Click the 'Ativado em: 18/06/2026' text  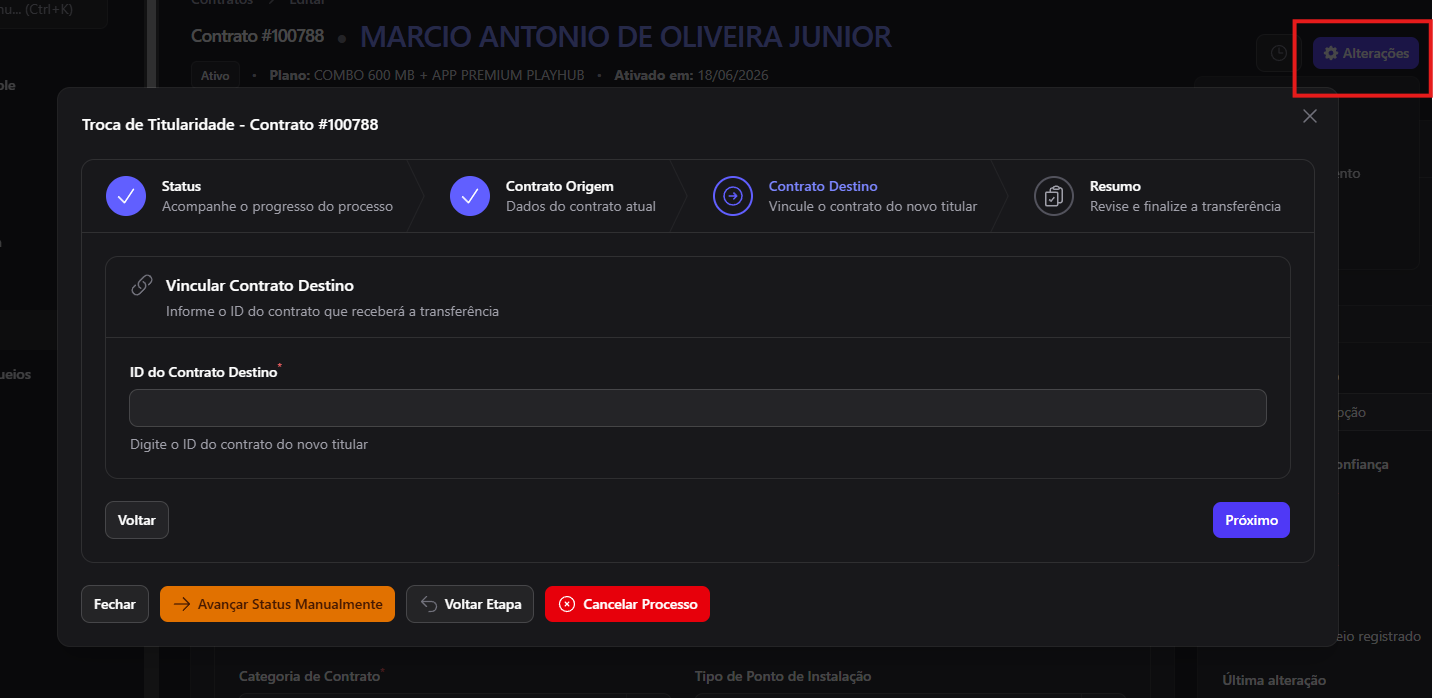691,75
